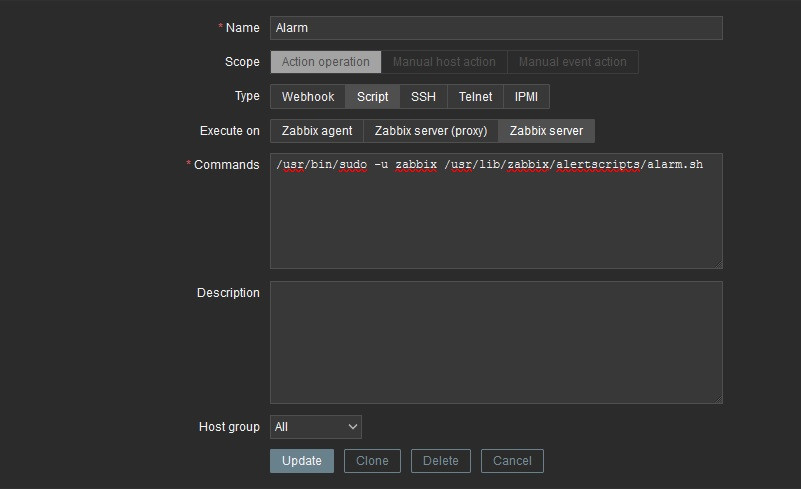The width and height of the screenshot is (801, 489).
Task: Set Execute on to Zabbix server (proxy)
Action: 431,131
